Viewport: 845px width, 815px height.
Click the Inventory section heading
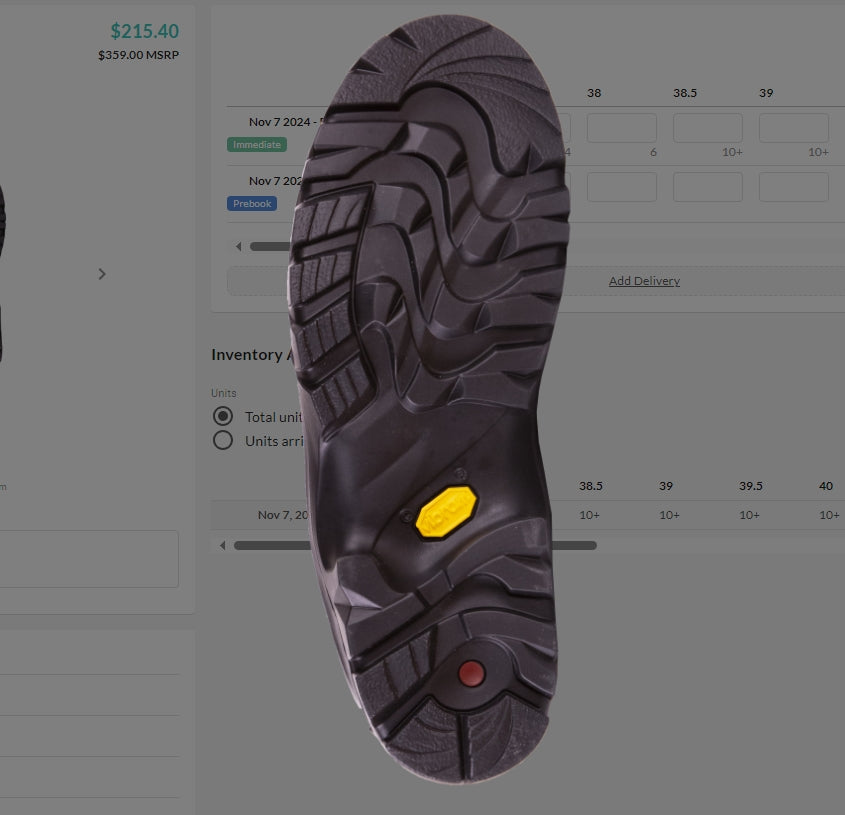coord(252,355)
